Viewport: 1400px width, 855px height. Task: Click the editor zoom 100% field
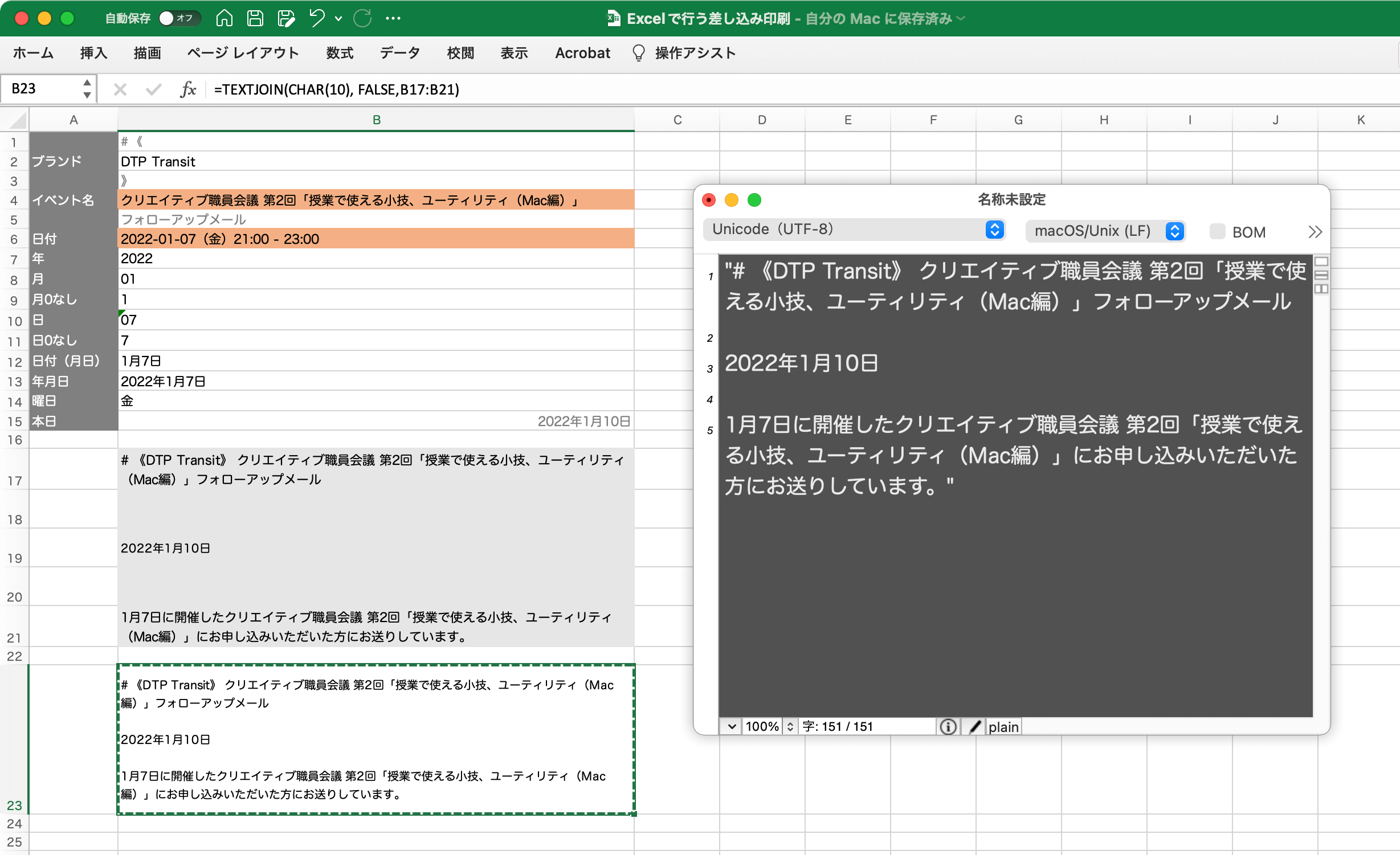click(x=762, y=726)
